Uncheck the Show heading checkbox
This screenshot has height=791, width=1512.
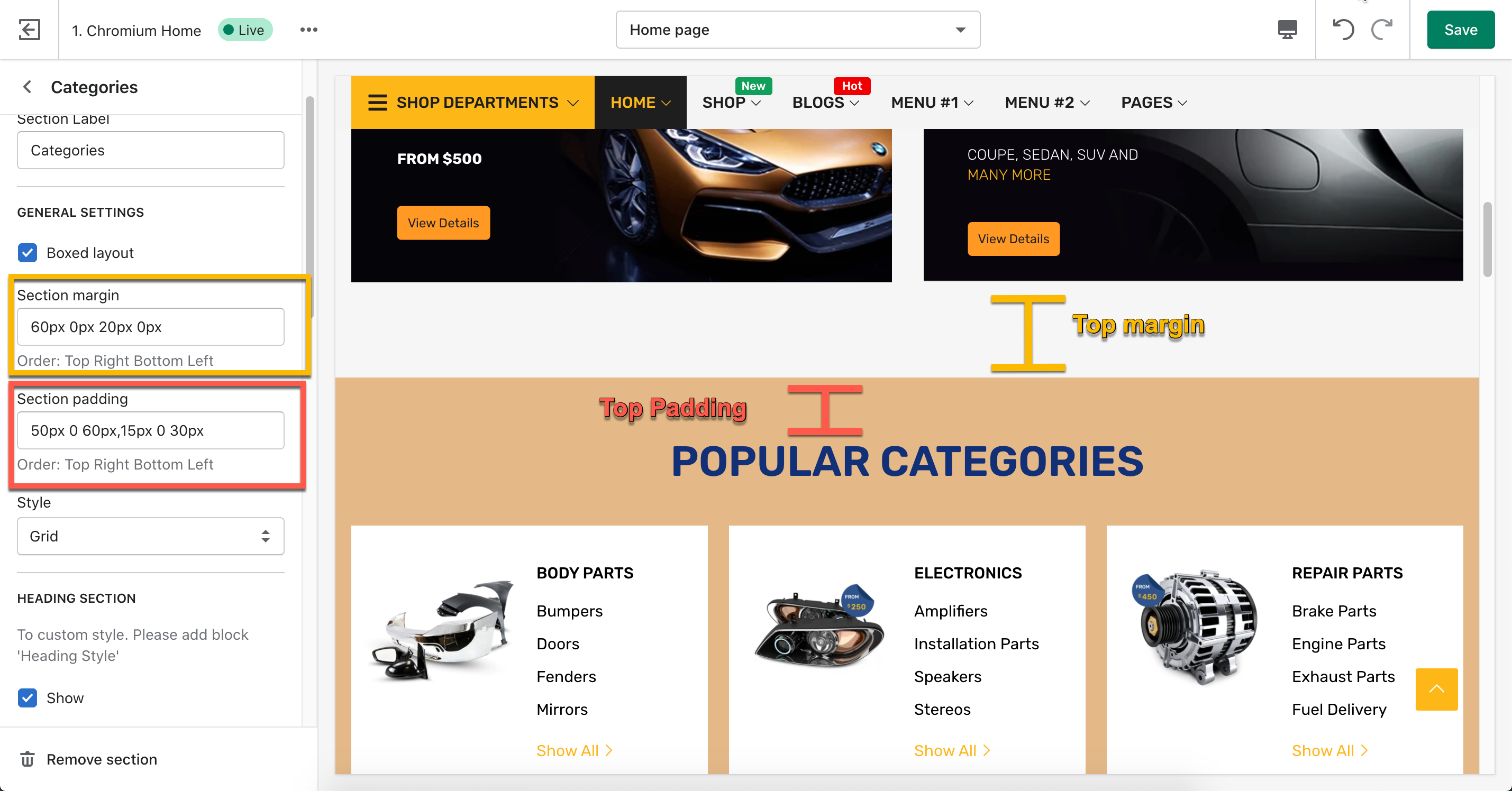tap(28, 698)
